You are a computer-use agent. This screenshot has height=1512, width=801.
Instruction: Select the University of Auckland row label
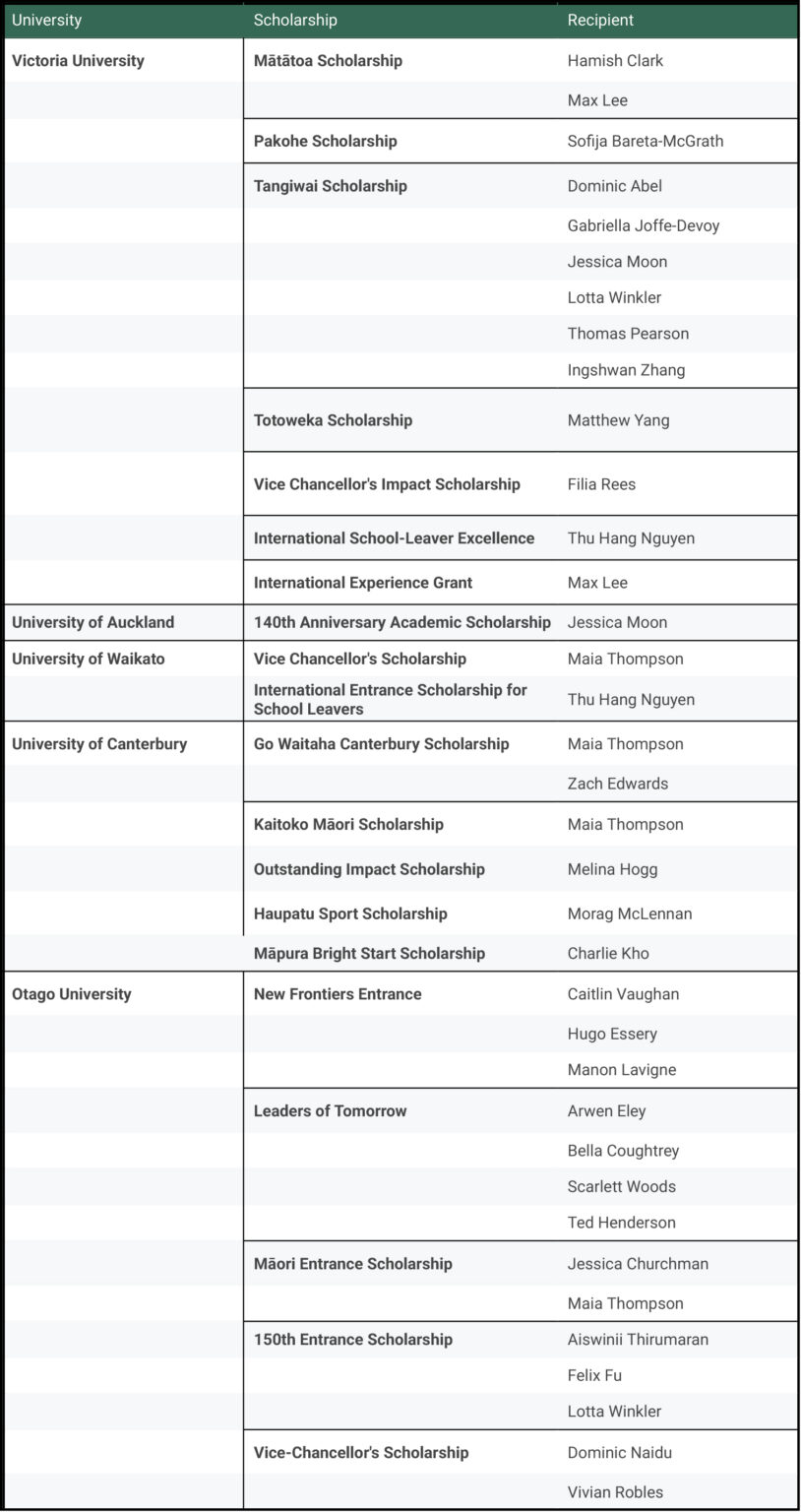click(92, 622)
